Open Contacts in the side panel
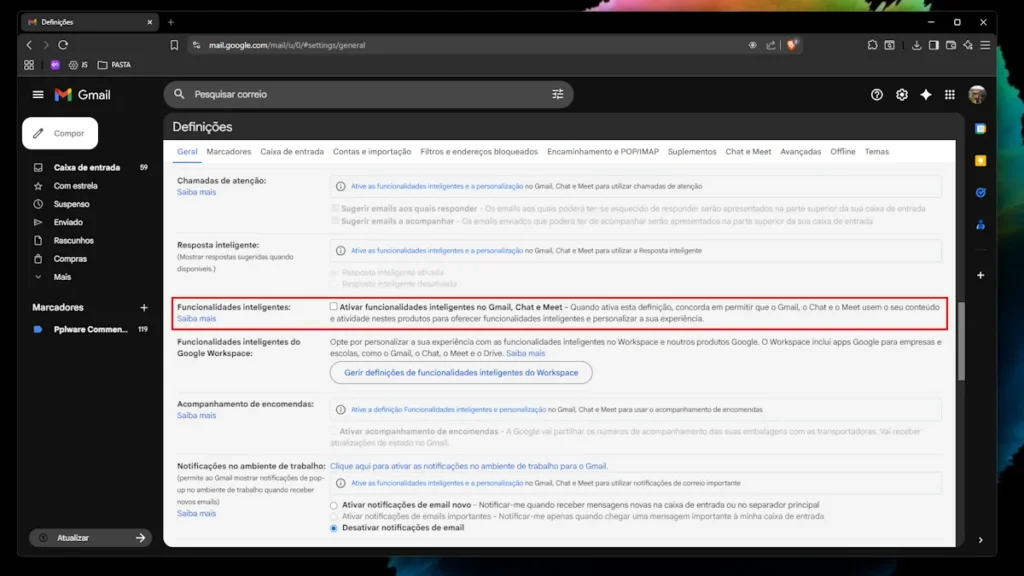 [x=980, y=225]
